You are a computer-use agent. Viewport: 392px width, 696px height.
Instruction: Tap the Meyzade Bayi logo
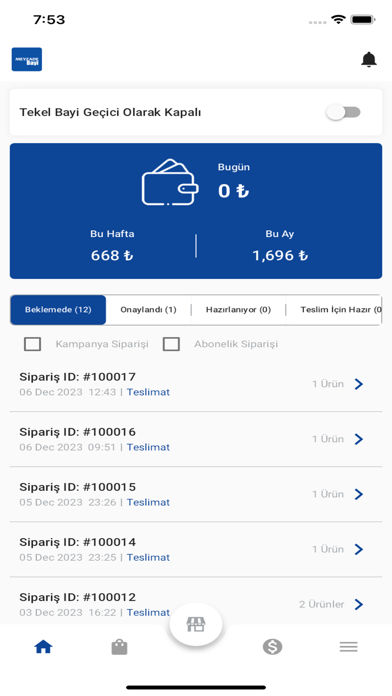click(x=27, y=59)
